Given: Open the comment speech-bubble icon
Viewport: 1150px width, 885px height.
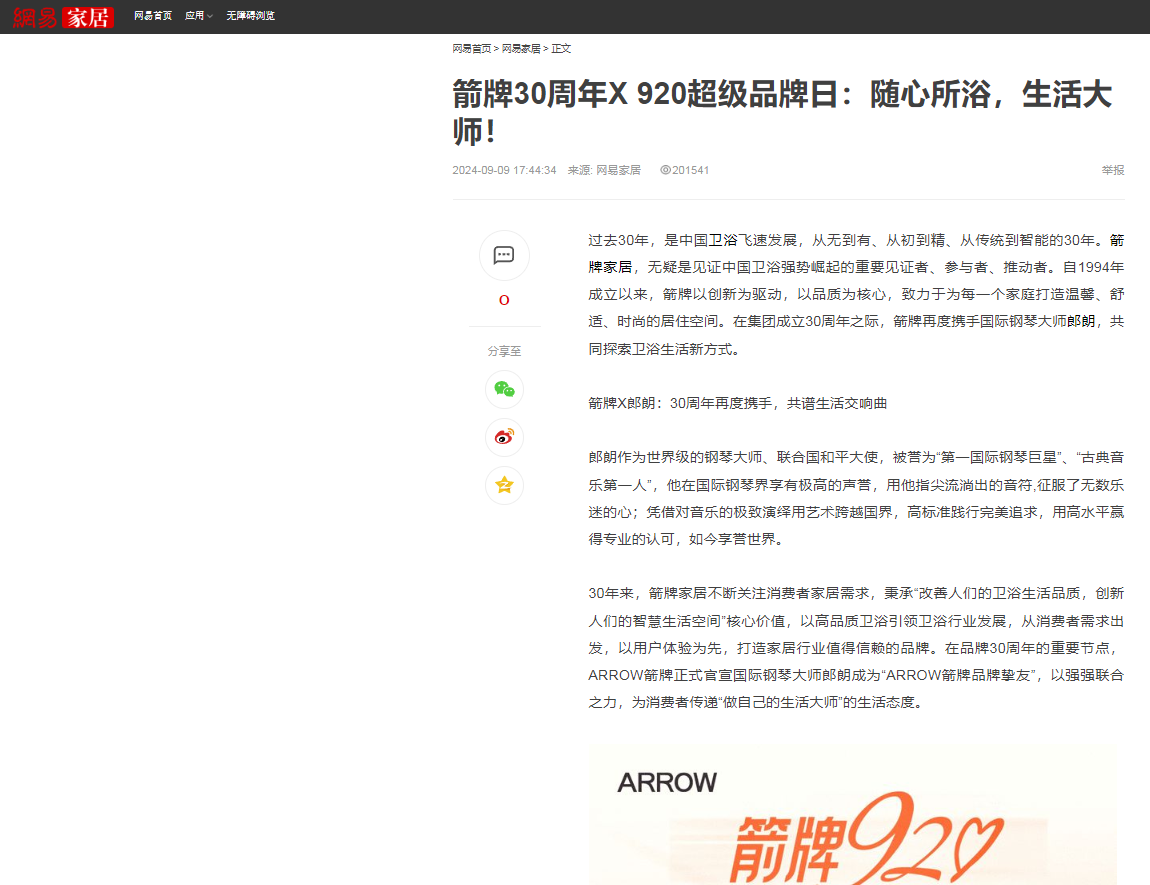Looking at the screenshot, I should (x=504, y=255).
